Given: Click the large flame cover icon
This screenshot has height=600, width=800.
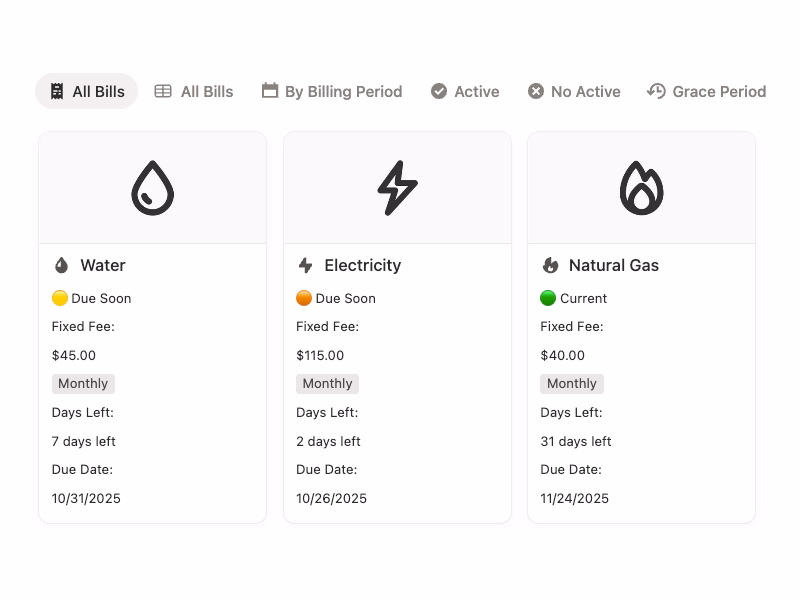Looking at the screenshot, I should pos(641,188).
